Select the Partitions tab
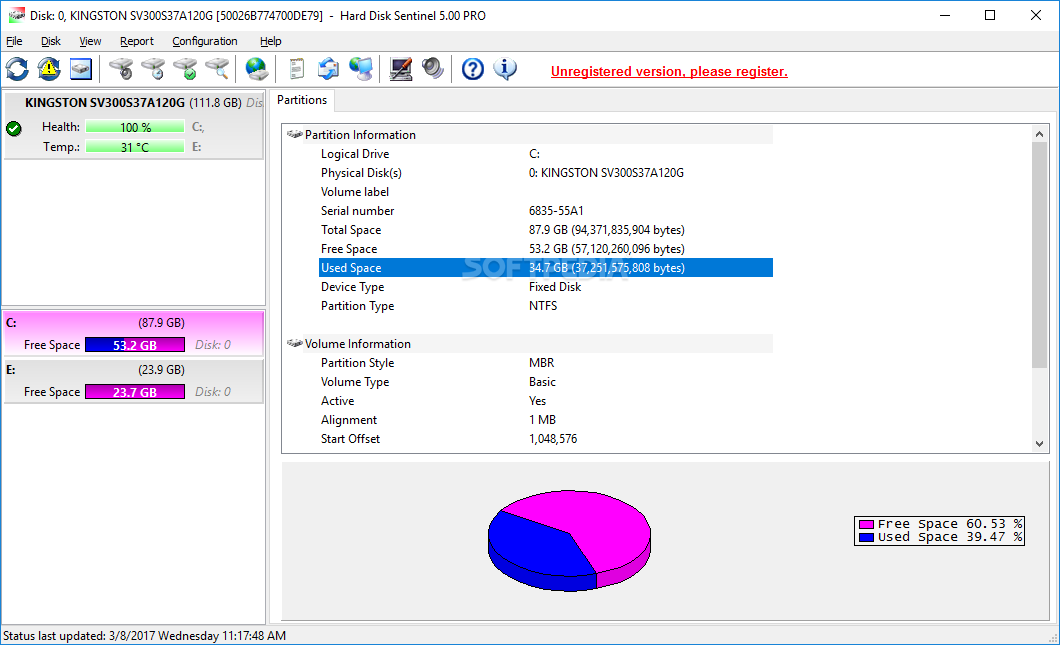 302,100
